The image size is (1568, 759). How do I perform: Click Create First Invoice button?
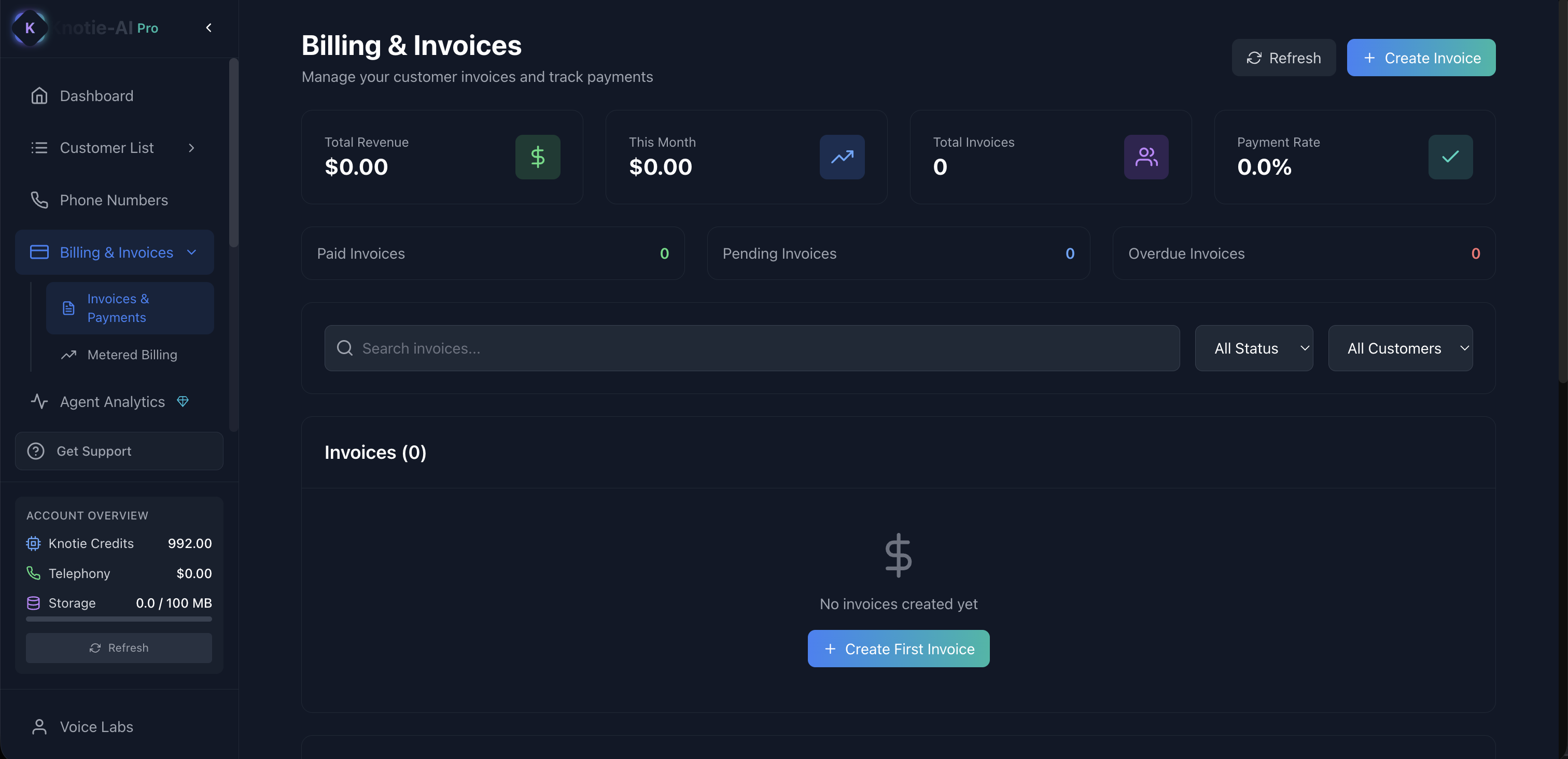click(x=898, y=649)
